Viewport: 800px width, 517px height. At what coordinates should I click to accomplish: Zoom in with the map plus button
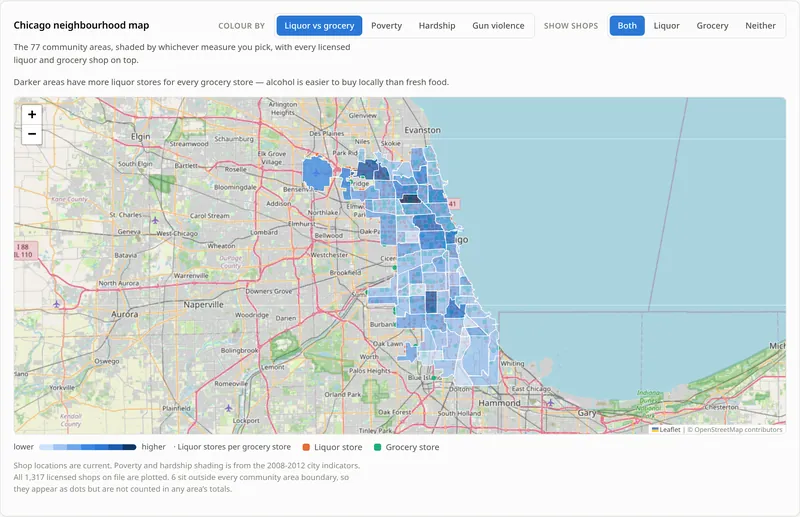[32, 114]
